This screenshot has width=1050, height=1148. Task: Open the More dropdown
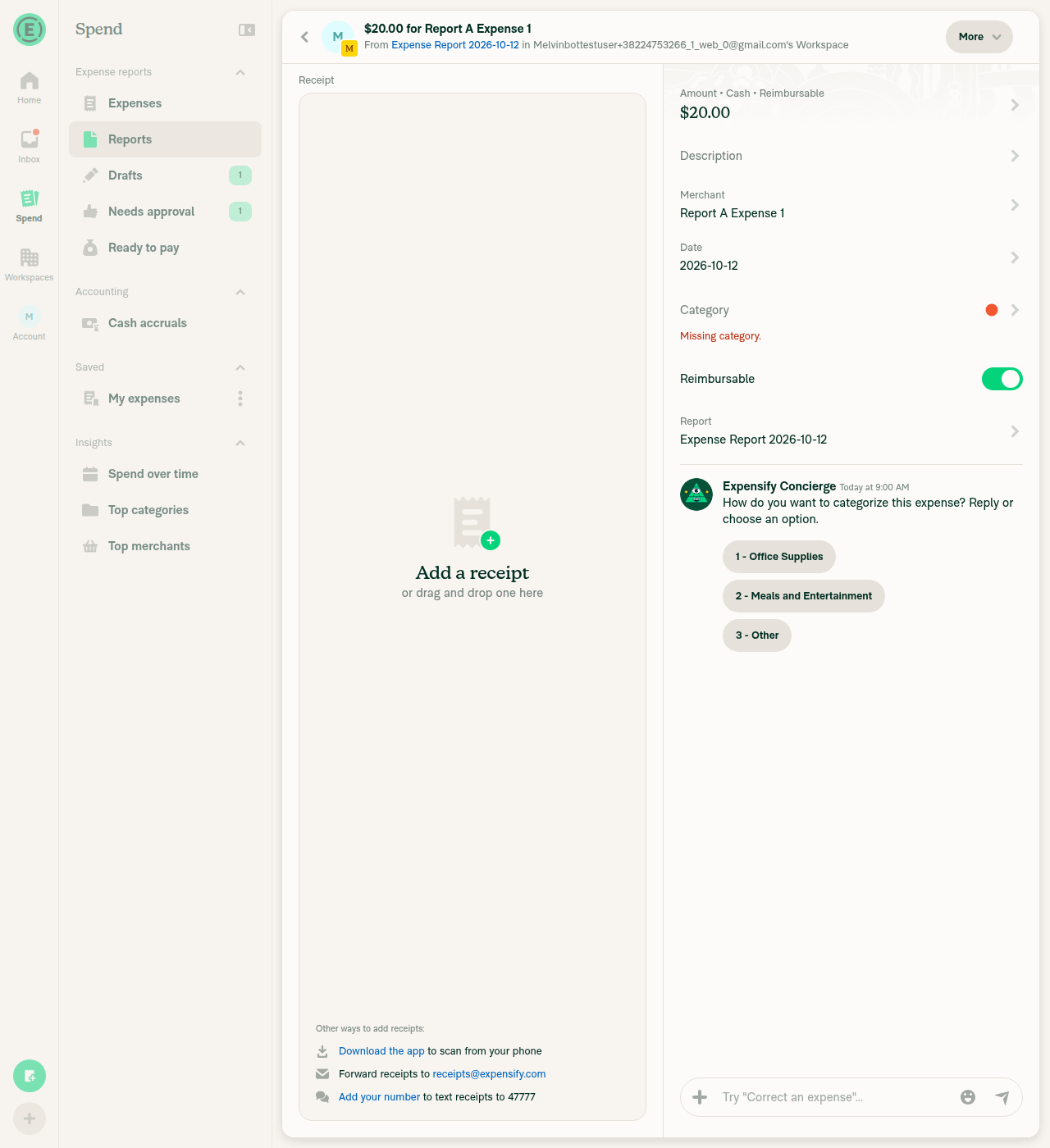coord(979,37)
